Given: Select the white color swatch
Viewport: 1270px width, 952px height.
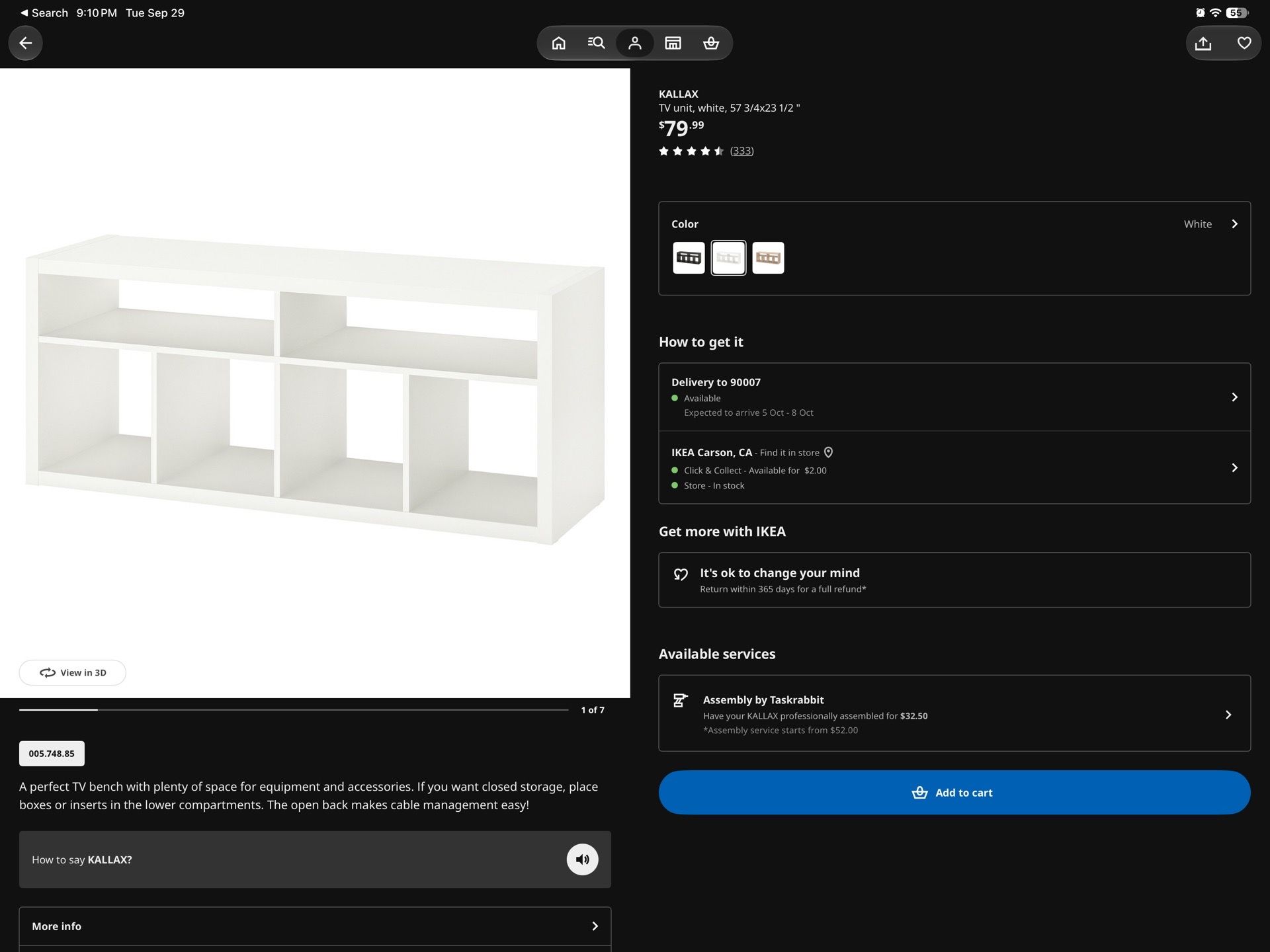Looking at the screenshot, I should [728, 258].
